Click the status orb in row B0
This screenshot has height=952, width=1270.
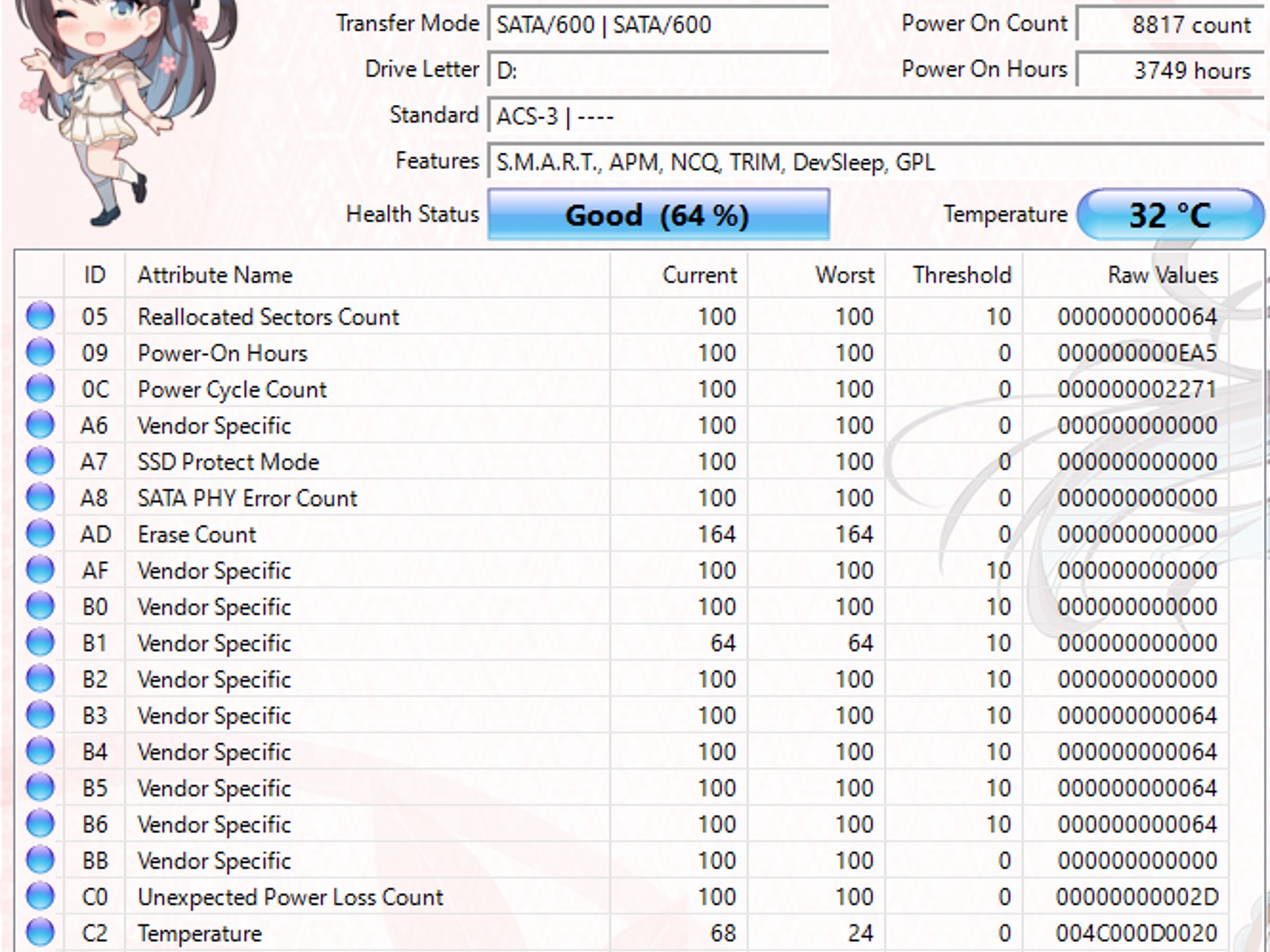[x=40, y=606]
